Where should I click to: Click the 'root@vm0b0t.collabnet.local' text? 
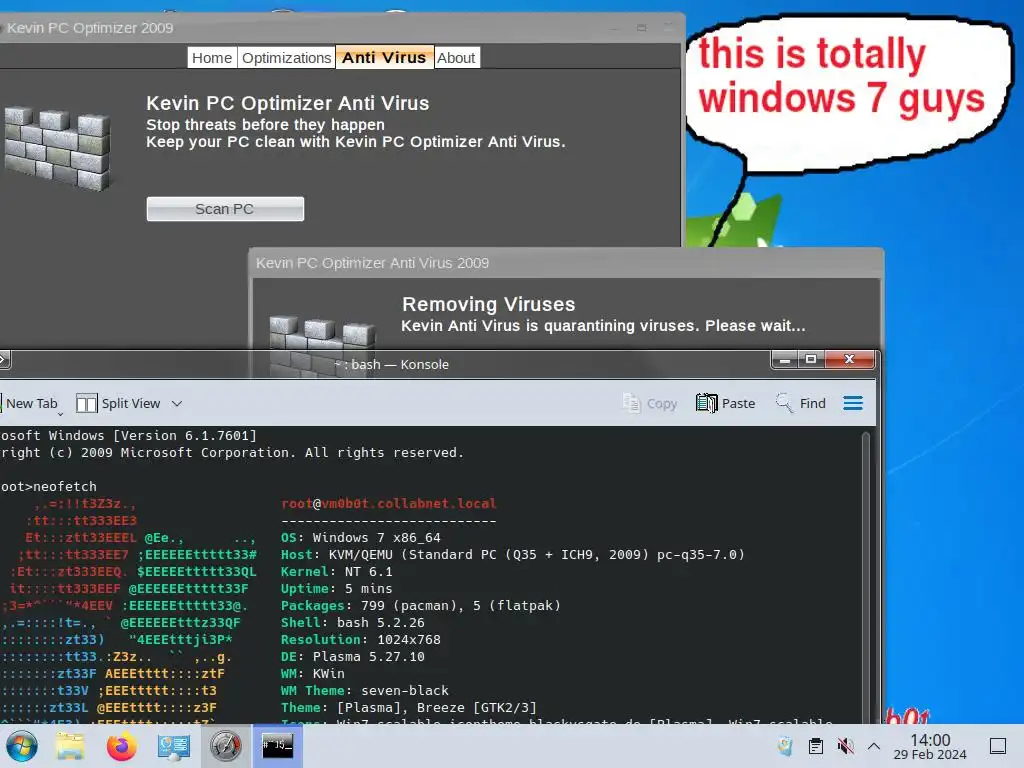click(x=389, y=504)
